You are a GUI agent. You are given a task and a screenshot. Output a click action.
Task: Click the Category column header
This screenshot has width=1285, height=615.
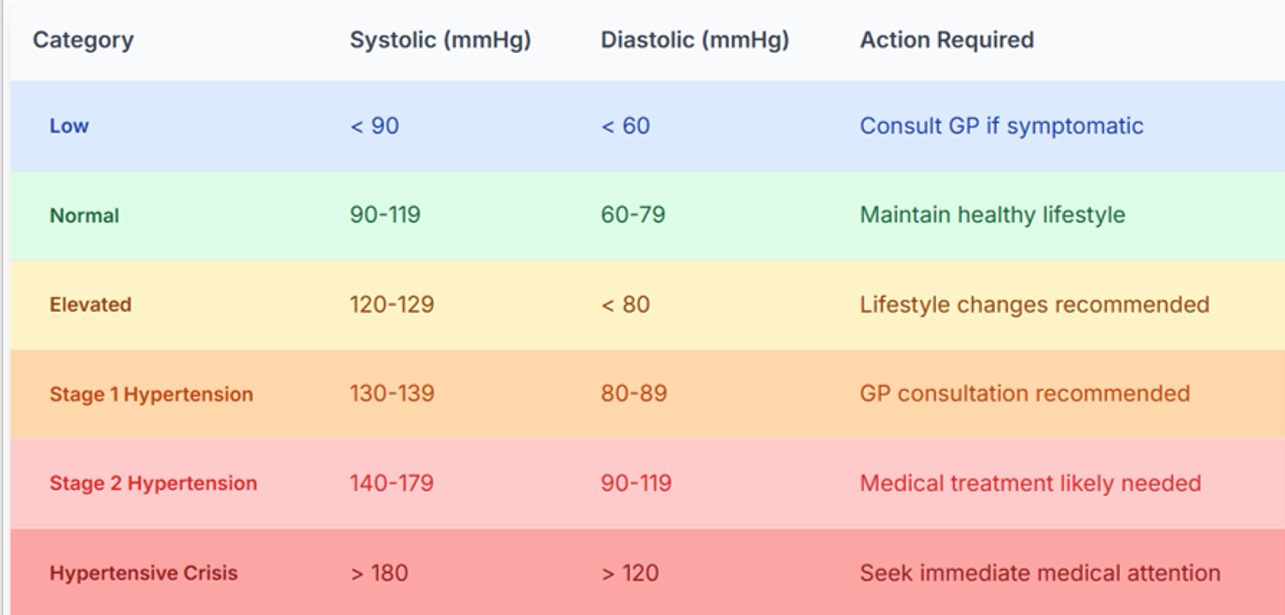coord(83,40)
